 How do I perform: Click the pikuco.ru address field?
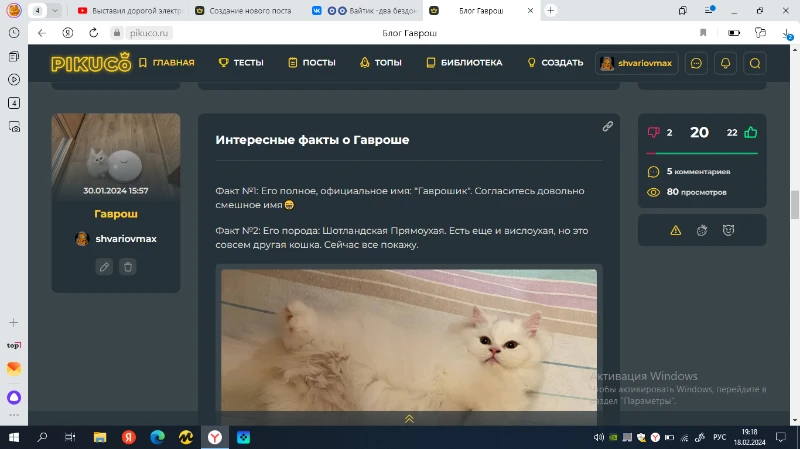coord(148,33)
